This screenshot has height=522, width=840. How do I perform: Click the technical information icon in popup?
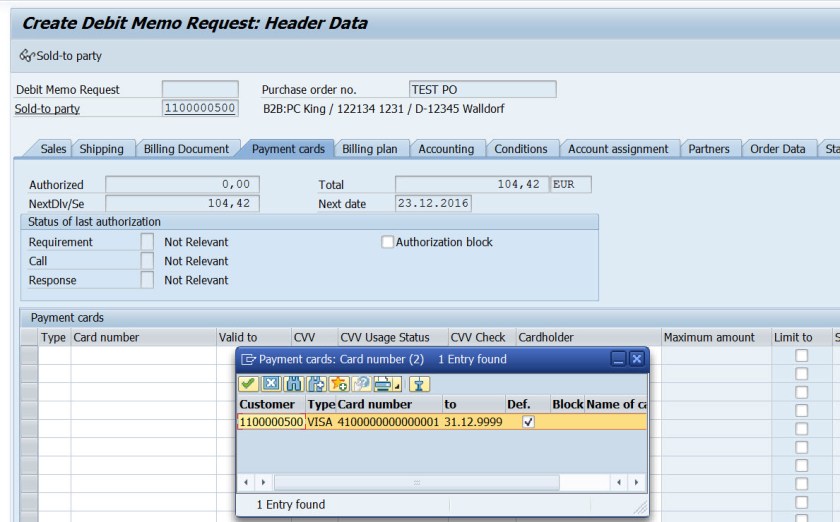coord(419,384)
